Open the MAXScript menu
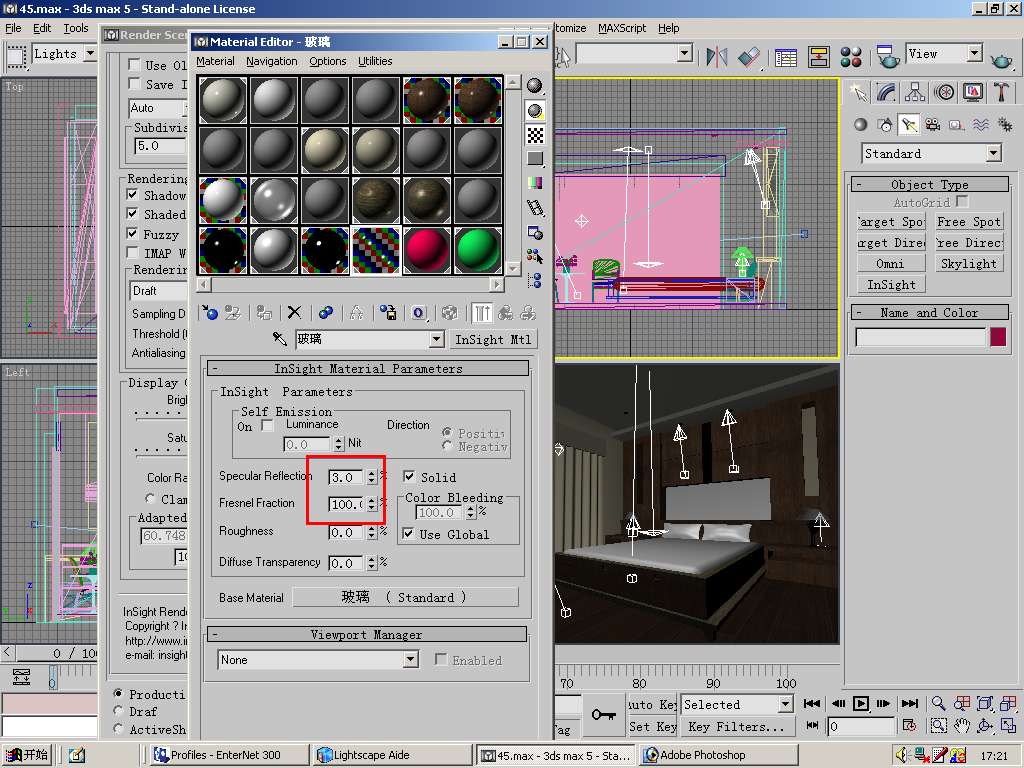1024x768 pixels. [622, 28]
